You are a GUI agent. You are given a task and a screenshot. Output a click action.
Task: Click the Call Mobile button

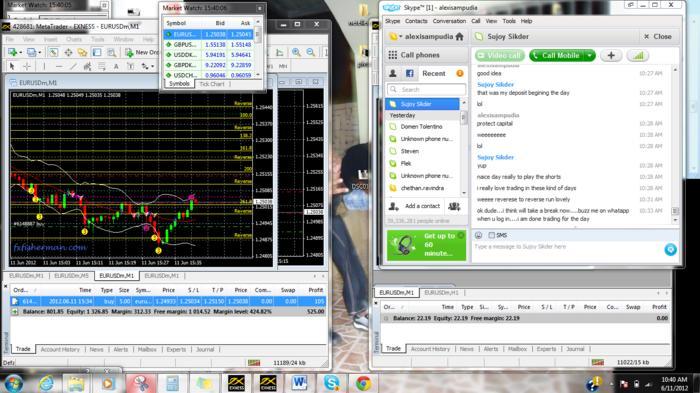pyautogui.click(x=557, y=55)
